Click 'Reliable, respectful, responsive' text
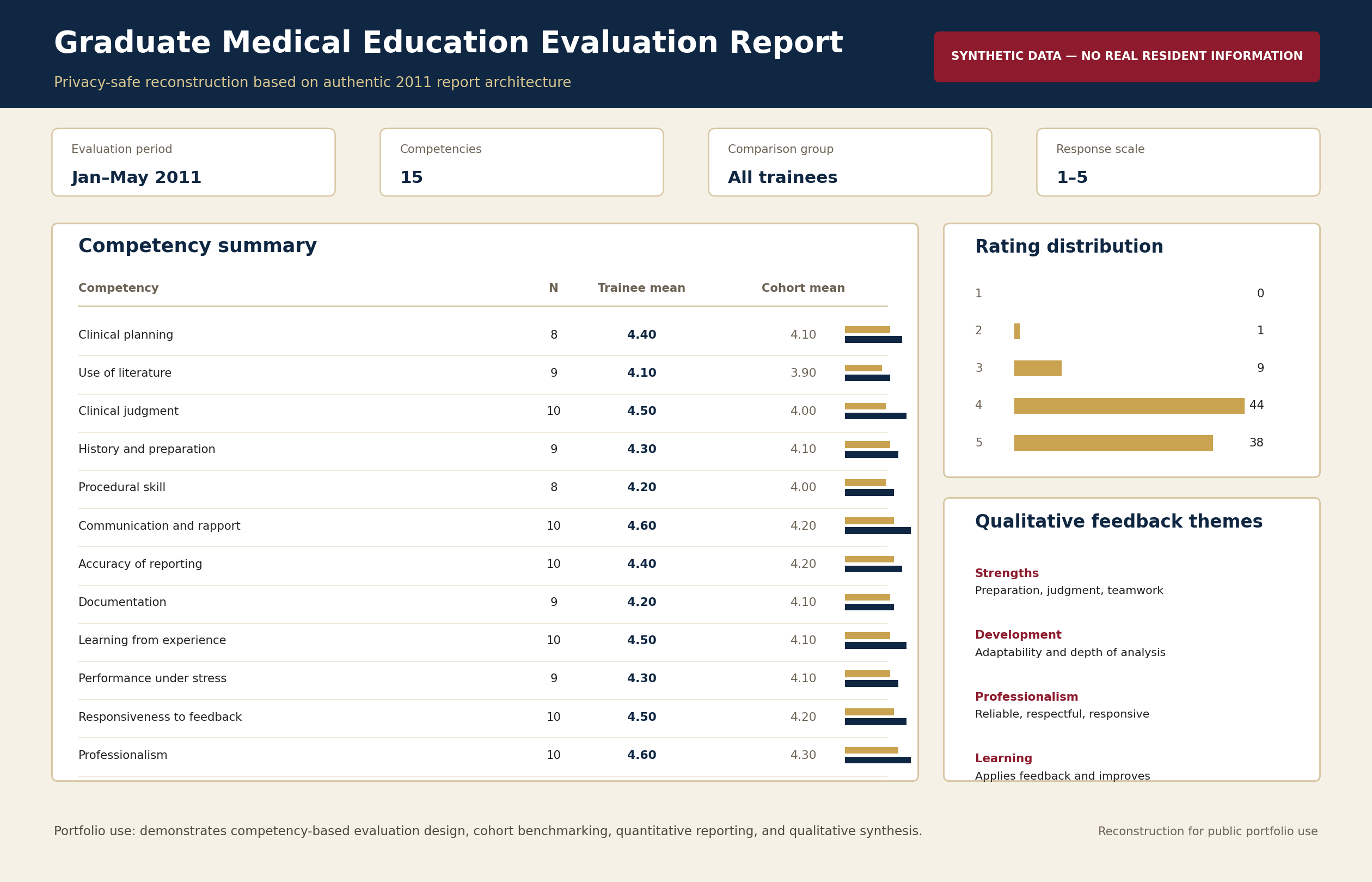1372x882 pixels. point(1062,714)
